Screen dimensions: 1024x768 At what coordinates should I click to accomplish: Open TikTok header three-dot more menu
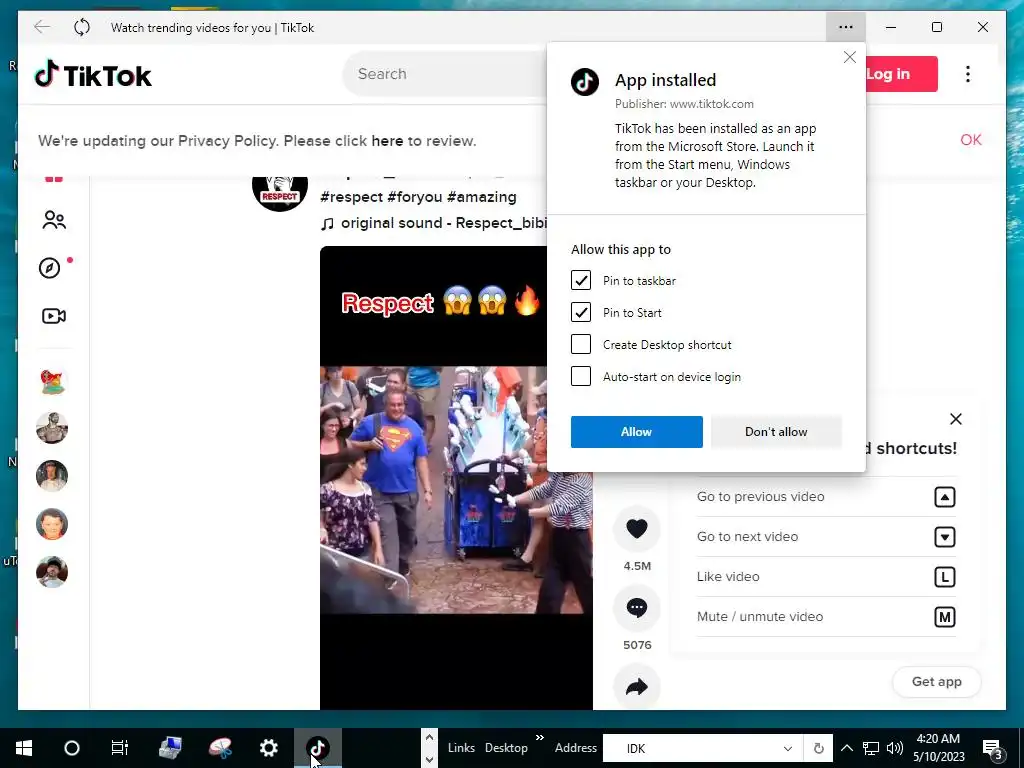(x=968, y=74)
